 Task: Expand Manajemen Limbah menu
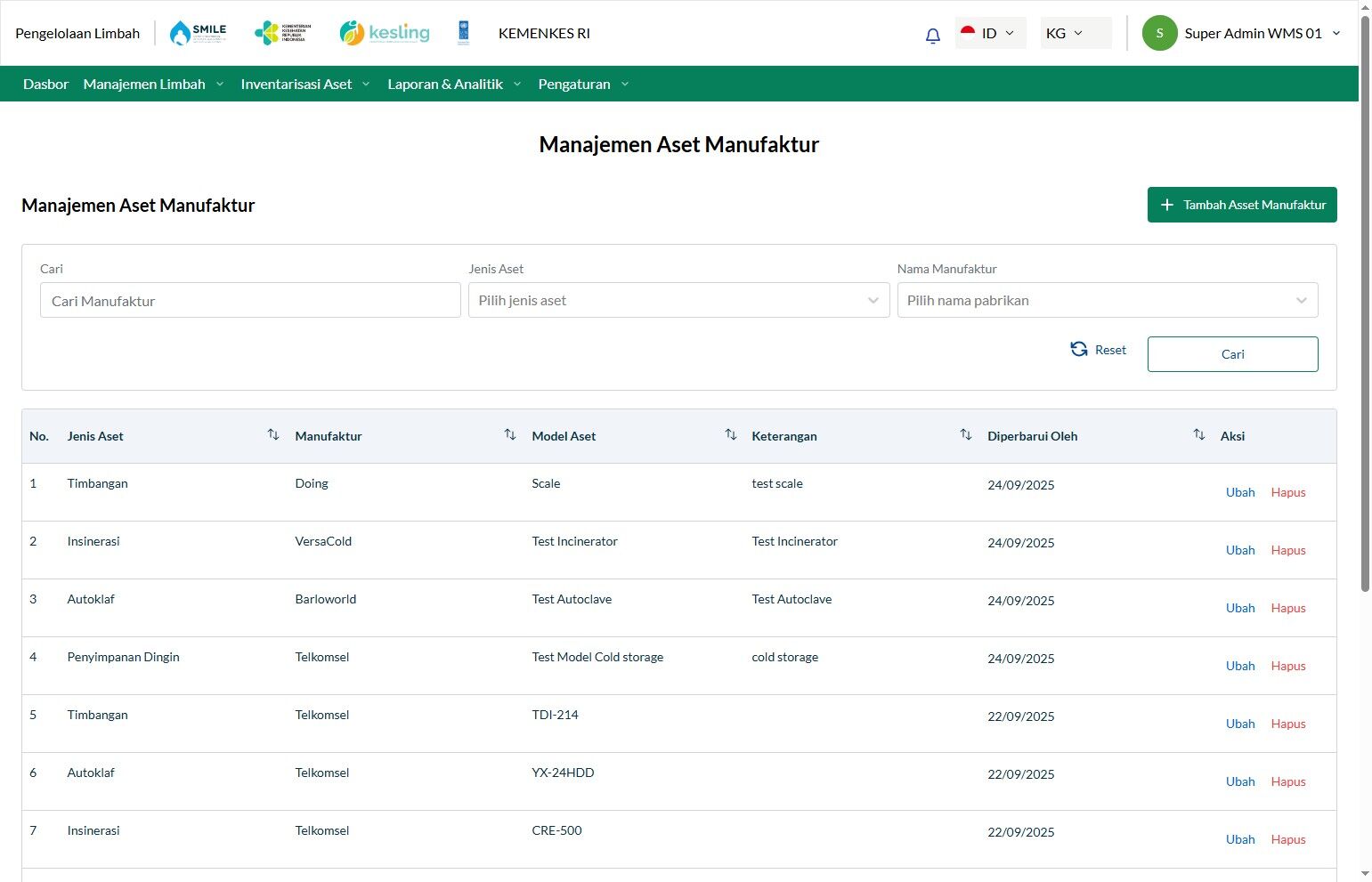tap(153, 84)
